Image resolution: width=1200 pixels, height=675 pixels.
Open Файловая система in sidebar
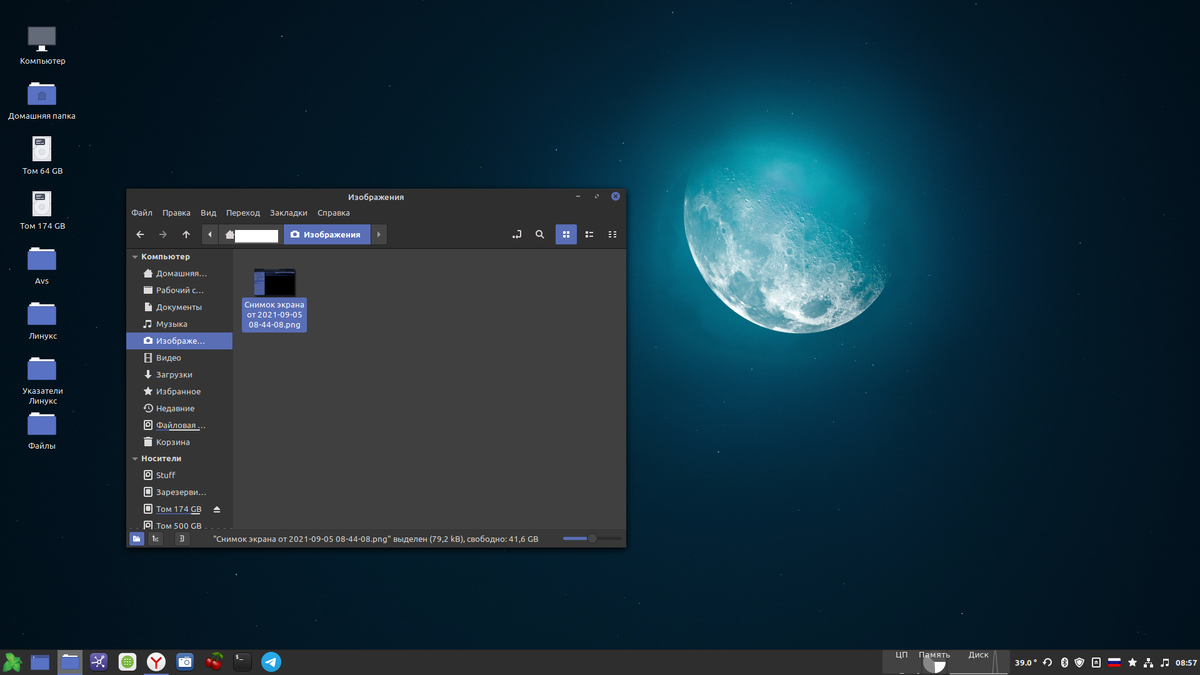click(180, 425)
